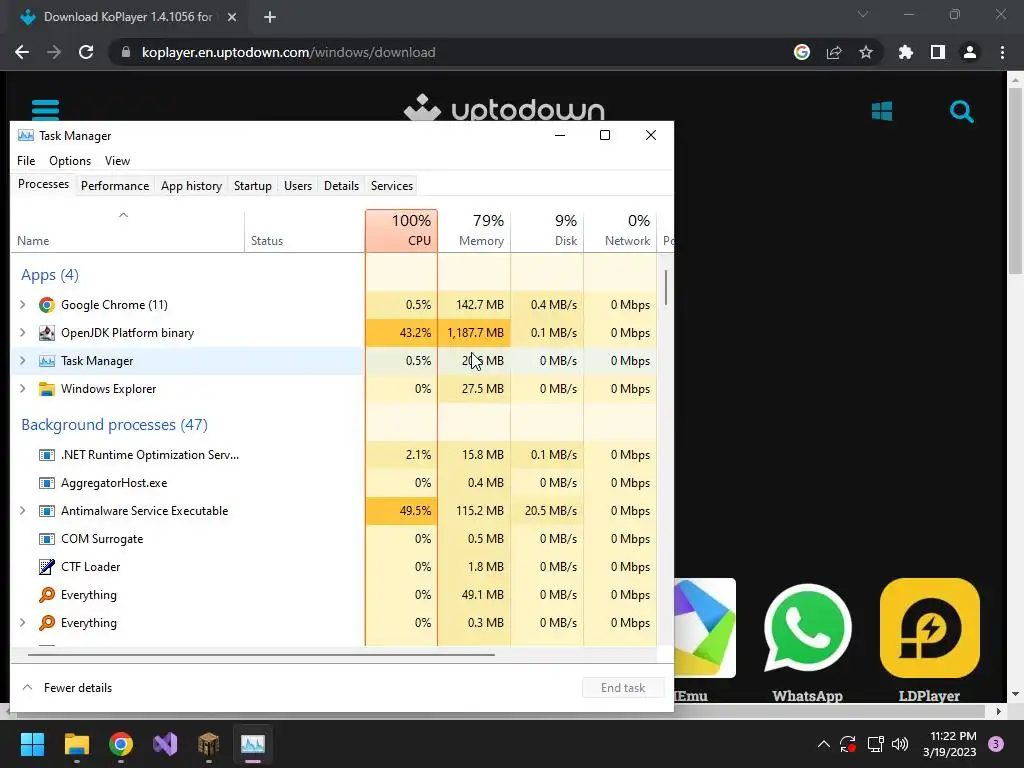
Task: Show hidden system tray icons
Action: [824, 744]
